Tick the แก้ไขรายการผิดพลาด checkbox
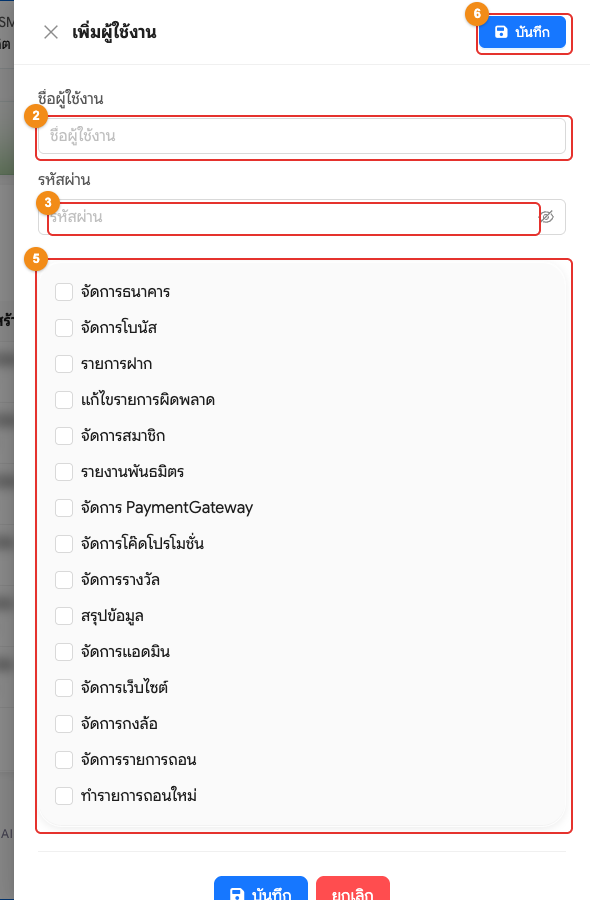Image resolution: width=590 pixels, height=900 pixels. point(64,399)
